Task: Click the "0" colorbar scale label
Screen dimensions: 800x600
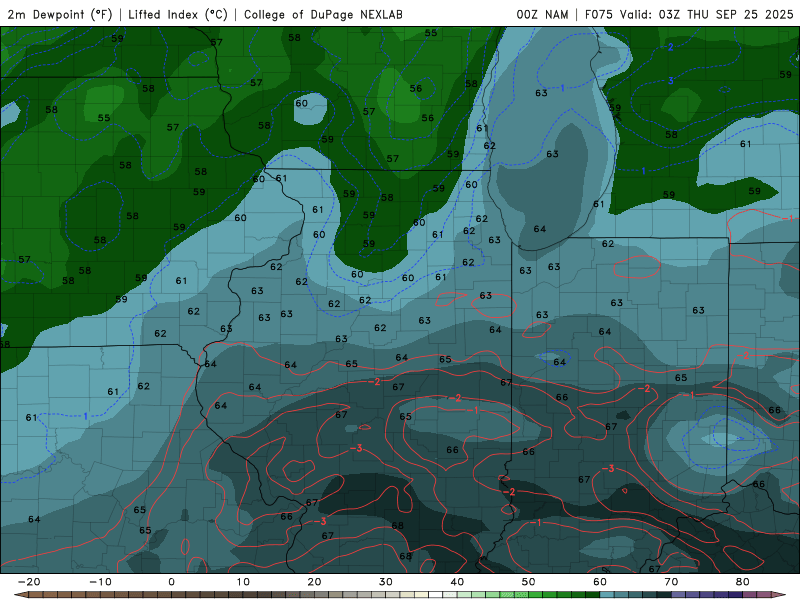Action: (171, 582)
